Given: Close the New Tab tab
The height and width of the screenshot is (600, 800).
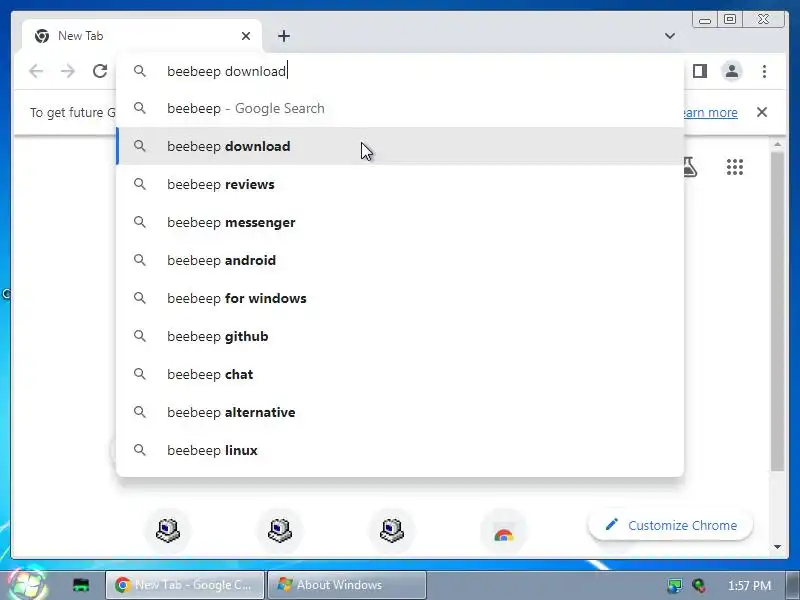Looking at the screenshot, I should 246,36.
